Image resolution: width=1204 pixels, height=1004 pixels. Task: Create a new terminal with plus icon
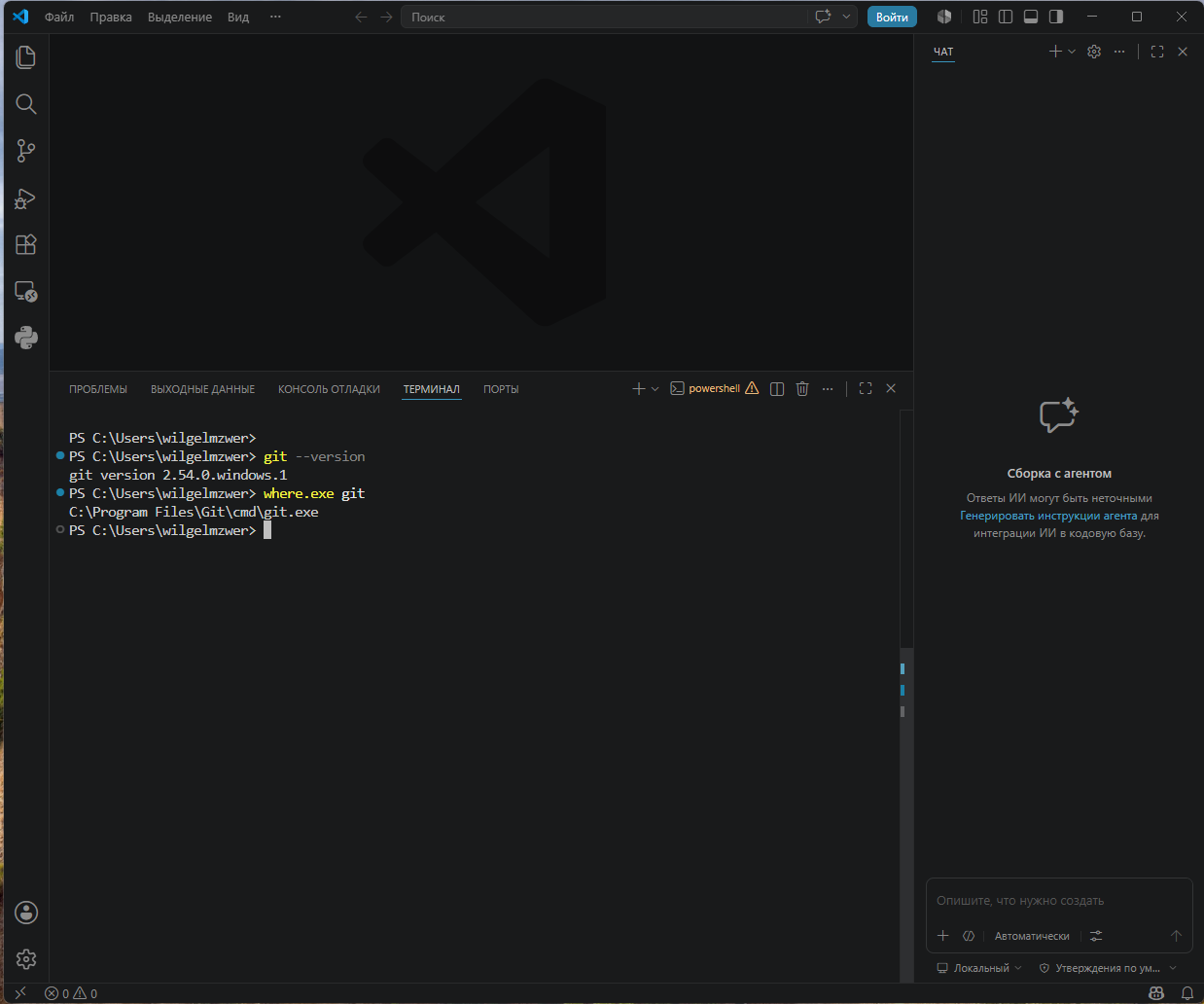639,388
